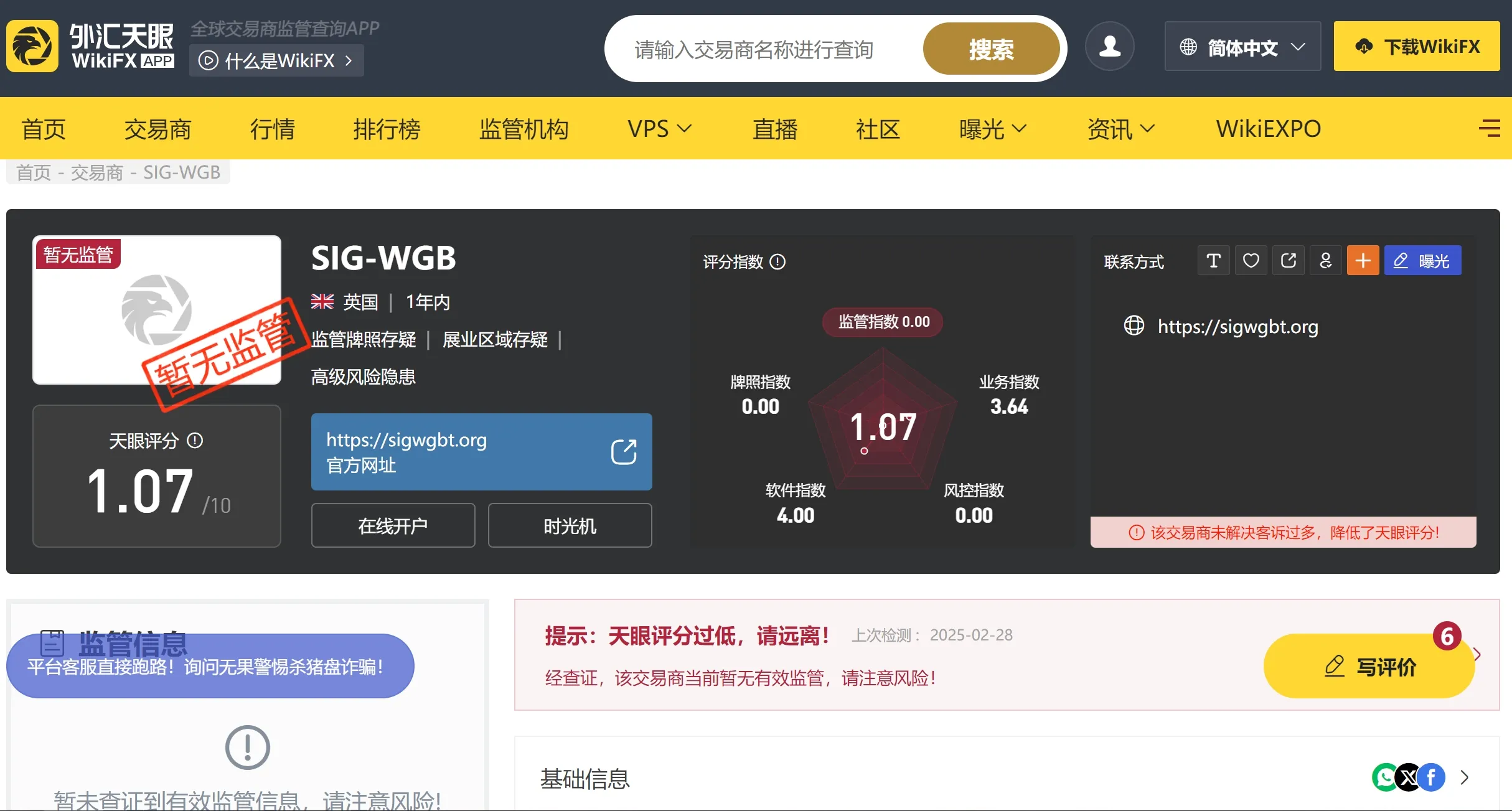Click the complaint warning notice bar

(1283, 532)
